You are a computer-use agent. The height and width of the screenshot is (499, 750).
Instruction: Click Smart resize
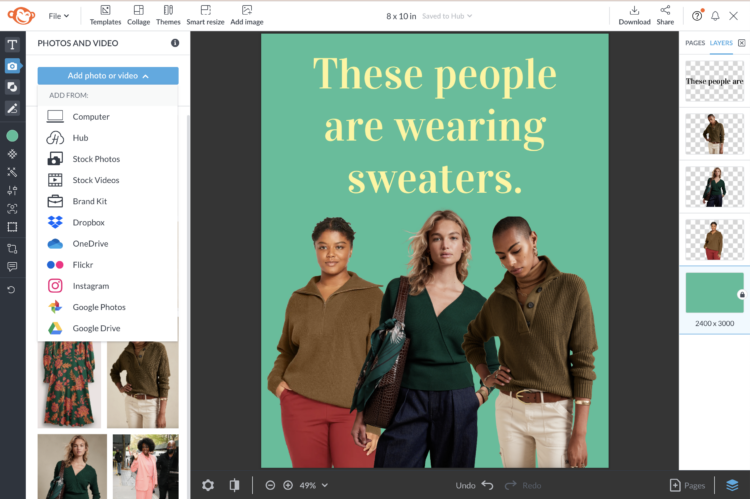pyautogui.click(x=205, y=15)
